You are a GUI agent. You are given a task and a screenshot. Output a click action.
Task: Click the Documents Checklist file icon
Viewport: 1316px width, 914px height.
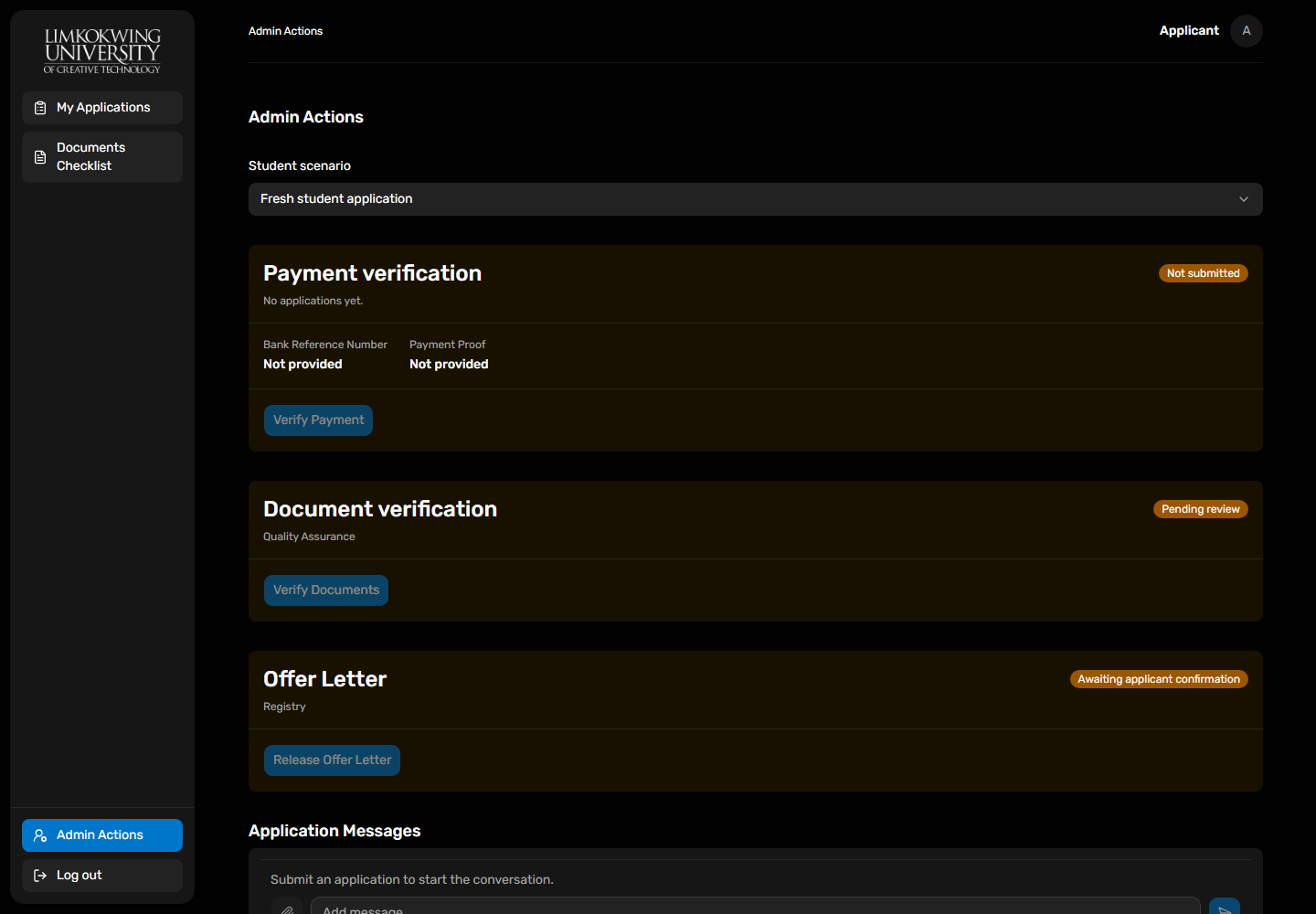click(x=40, y=157)
